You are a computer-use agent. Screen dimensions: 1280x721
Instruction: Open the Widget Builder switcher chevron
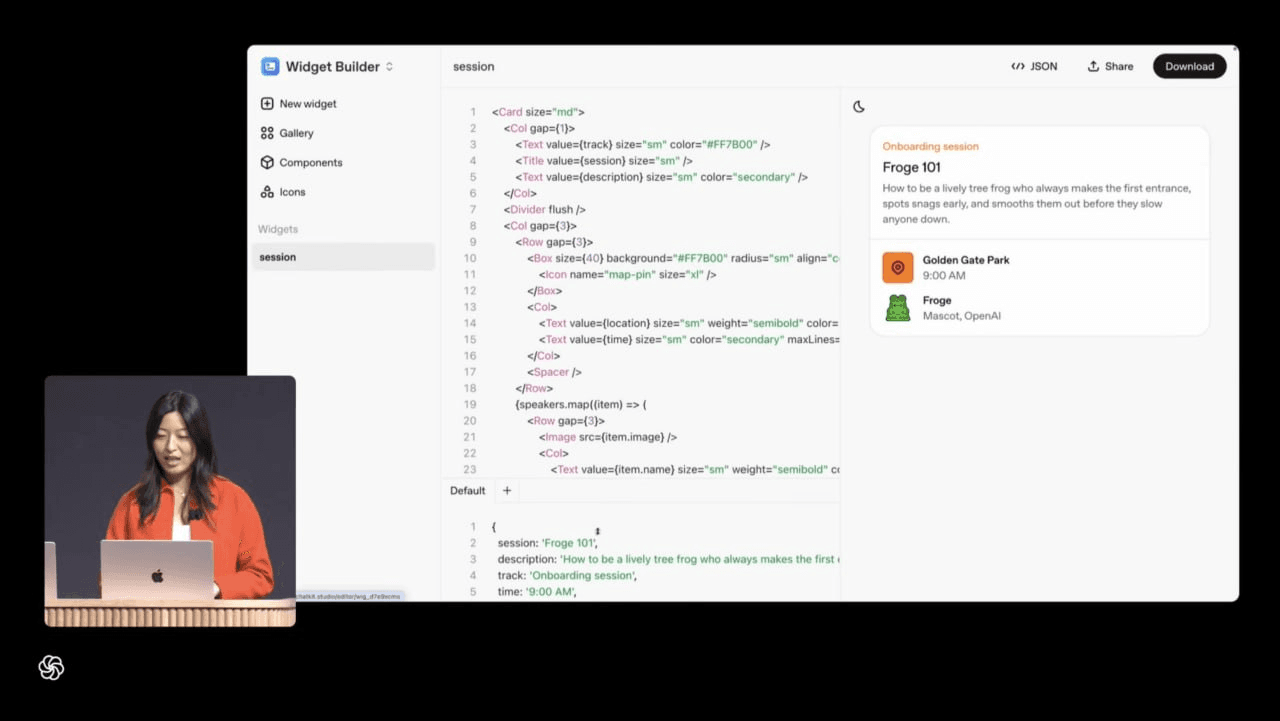390,67
